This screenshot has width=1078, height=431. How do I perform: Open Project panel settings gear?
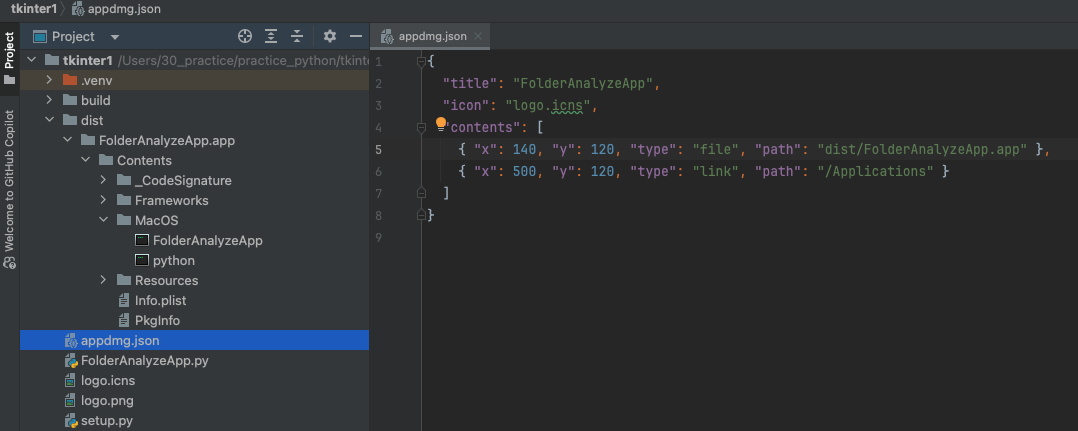(330, 36)
